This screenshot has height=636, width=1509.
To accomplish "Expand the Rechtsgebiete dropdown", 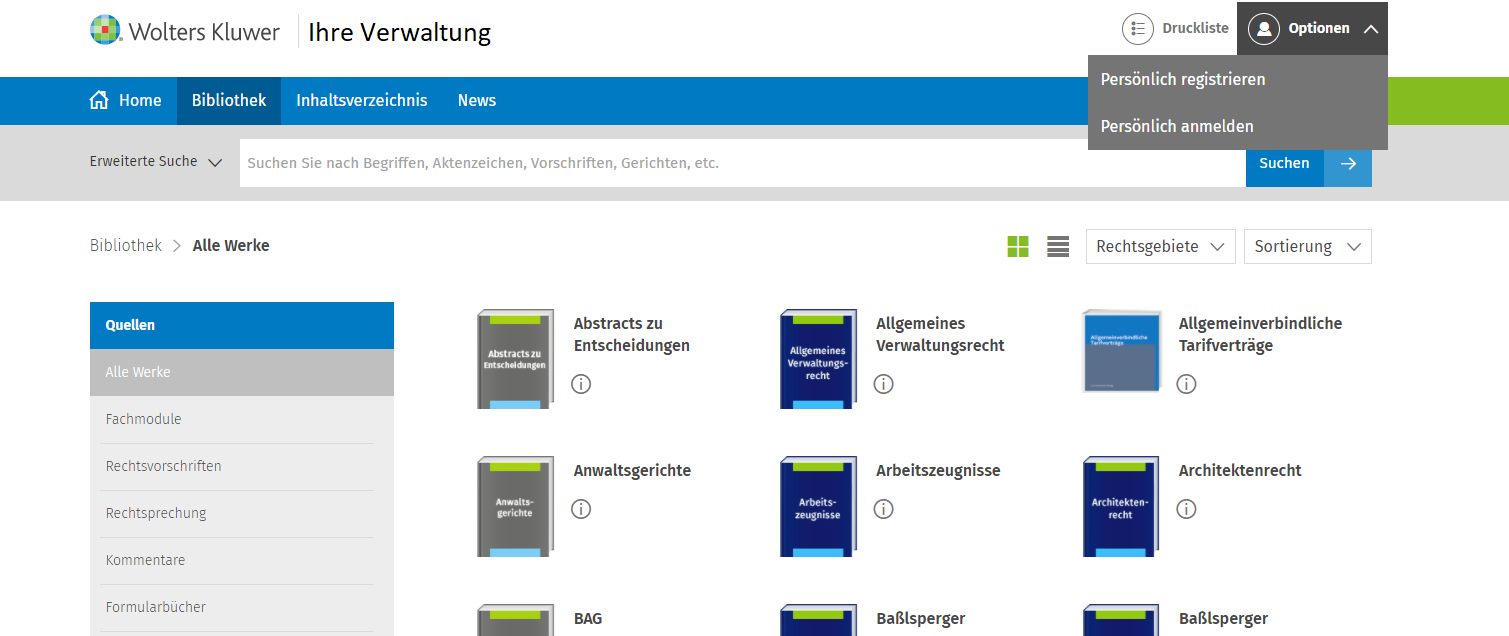I will [x=1160, y=247].
